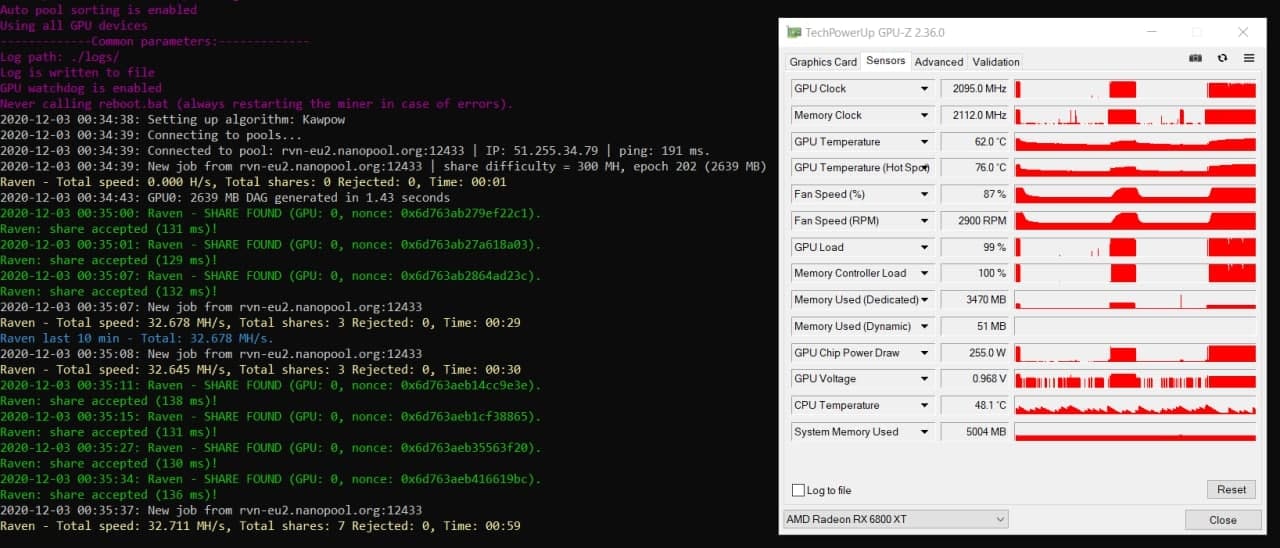Click the 0.968 V voltage value
The height and width of the screenshot is (548, 1280).
point(975,379)
